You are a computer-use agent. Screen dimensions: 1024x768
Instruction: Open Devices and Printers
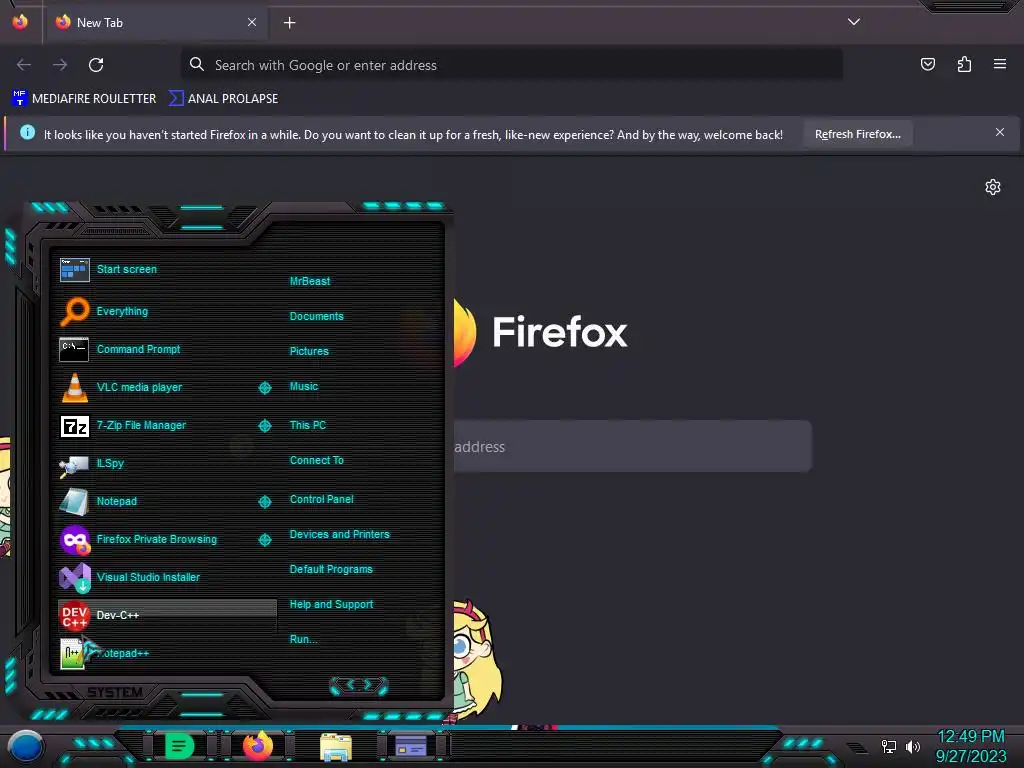[340, 534]
